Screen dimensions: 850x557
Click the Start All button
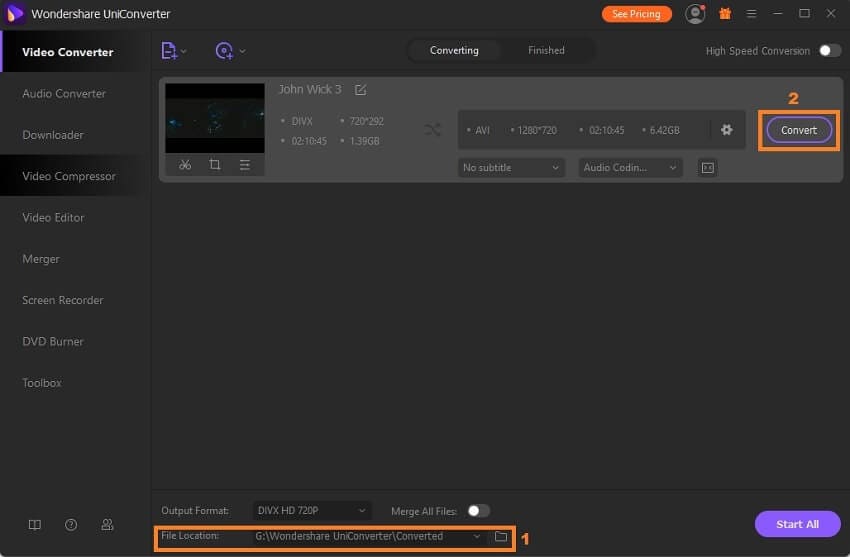click(x=797, y=524)
